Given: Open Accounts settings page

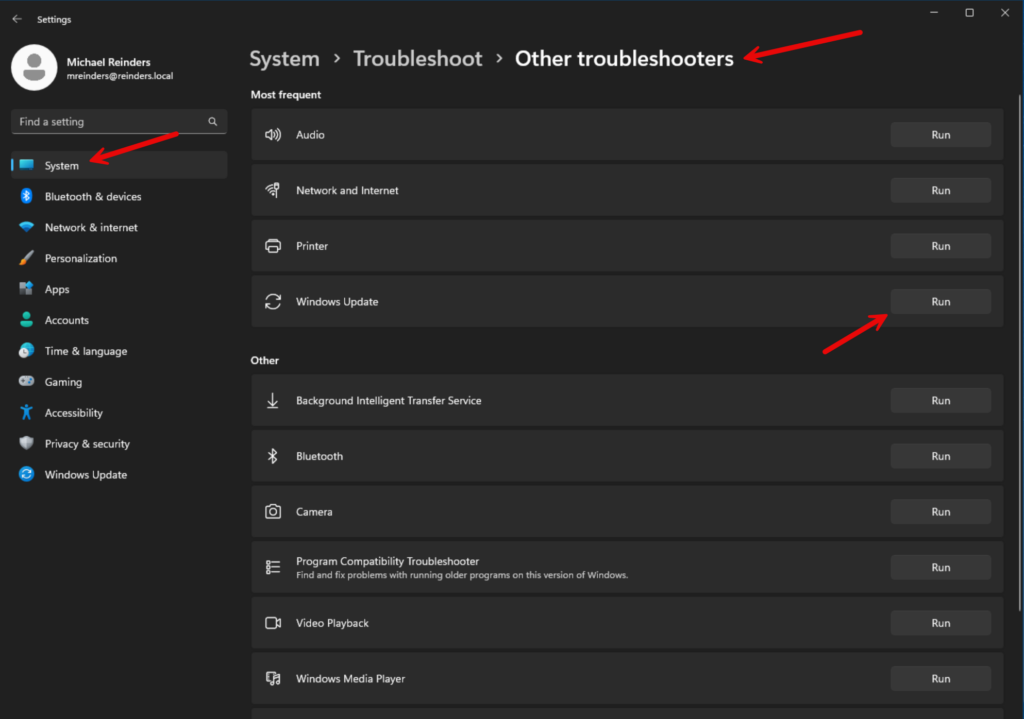Looking at the screenshot, I should point(120,320).
